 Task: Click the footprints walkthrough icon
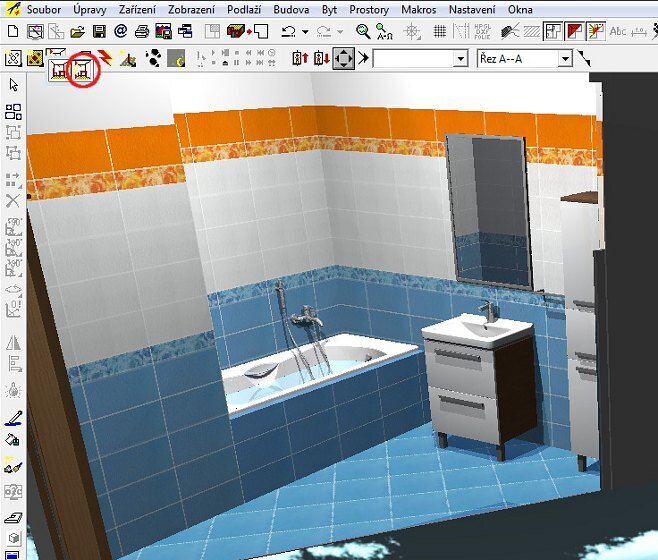[x=153, y=58]
